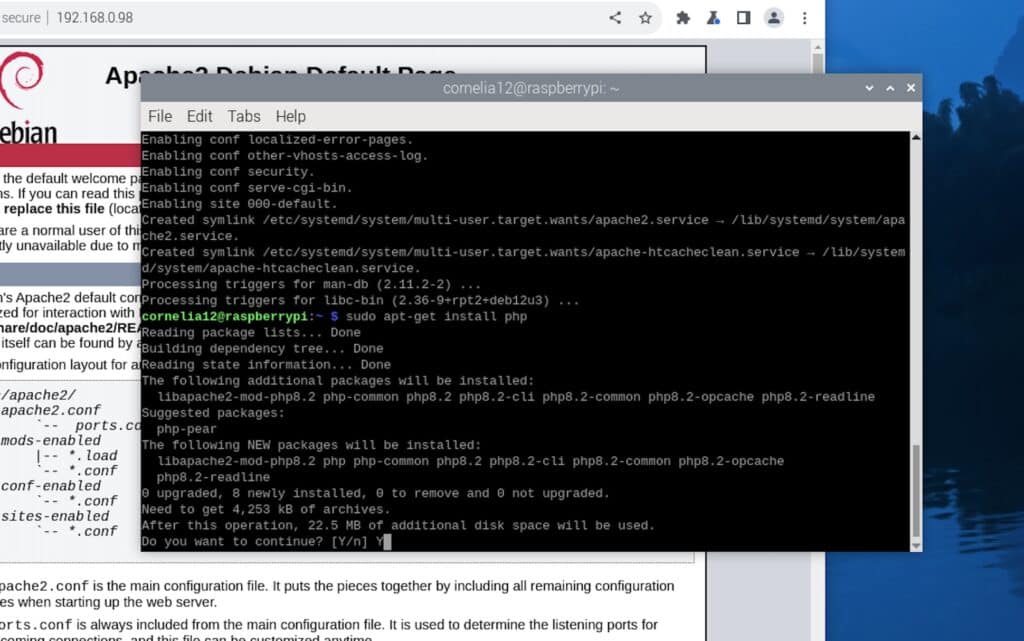The image size is (1024, 641).
Task: Toggle the browser side panel icon
Action: (743, 18)
